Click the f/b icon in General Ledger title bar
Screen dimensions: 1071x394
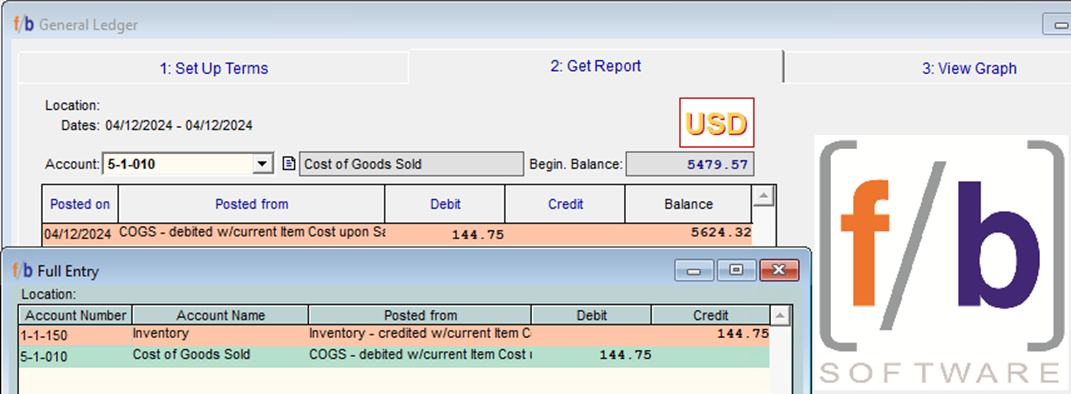pos(24,25)
